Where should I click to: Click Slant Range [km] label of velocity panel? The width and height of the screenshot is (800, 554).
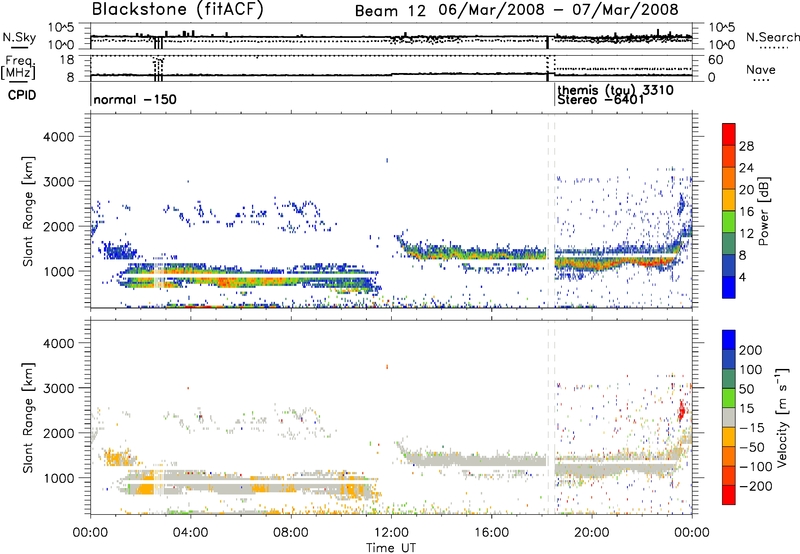click(28, 417)
